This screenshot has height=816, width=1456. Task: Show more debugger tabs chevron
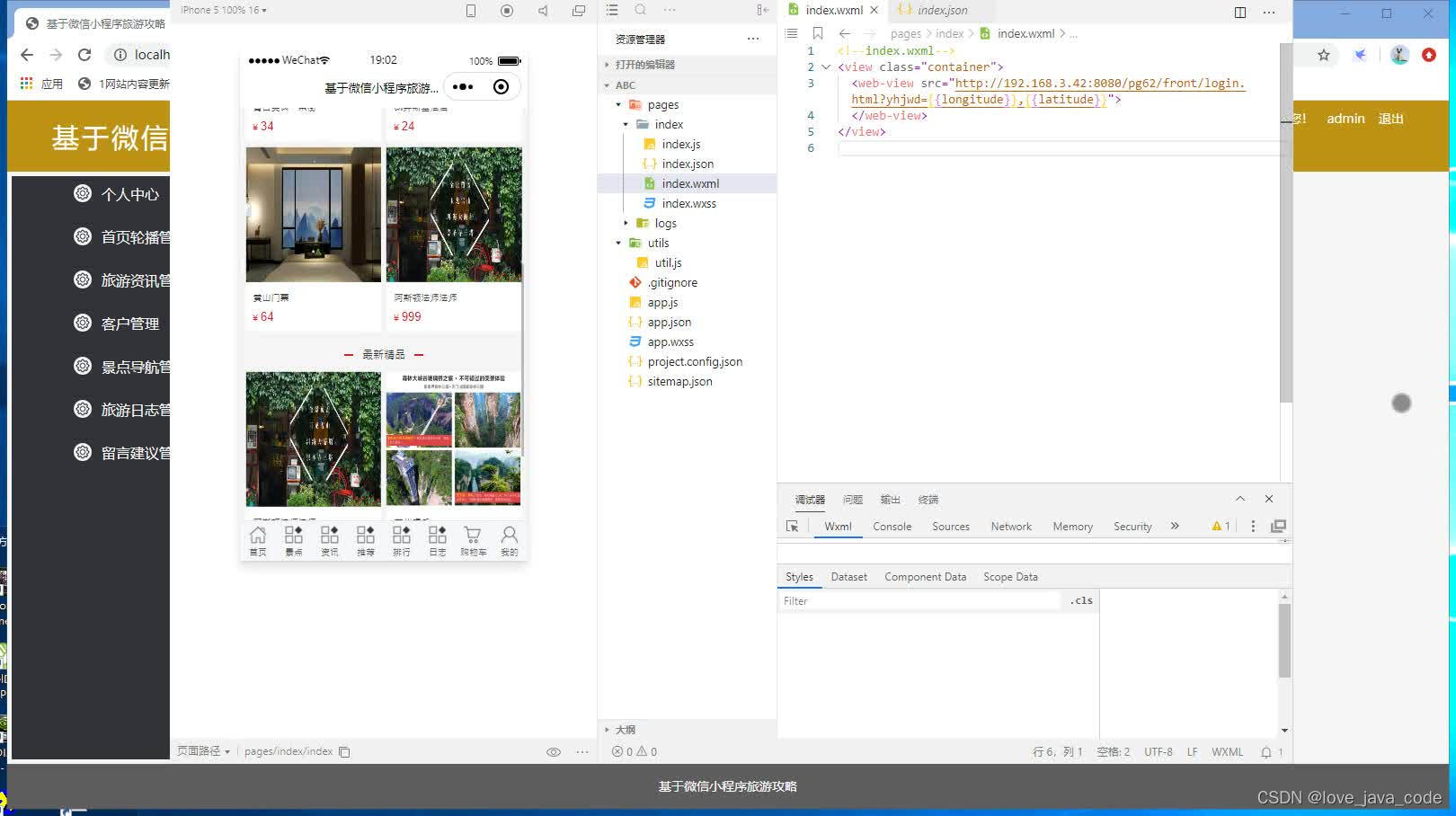[x=1175, y=527]
